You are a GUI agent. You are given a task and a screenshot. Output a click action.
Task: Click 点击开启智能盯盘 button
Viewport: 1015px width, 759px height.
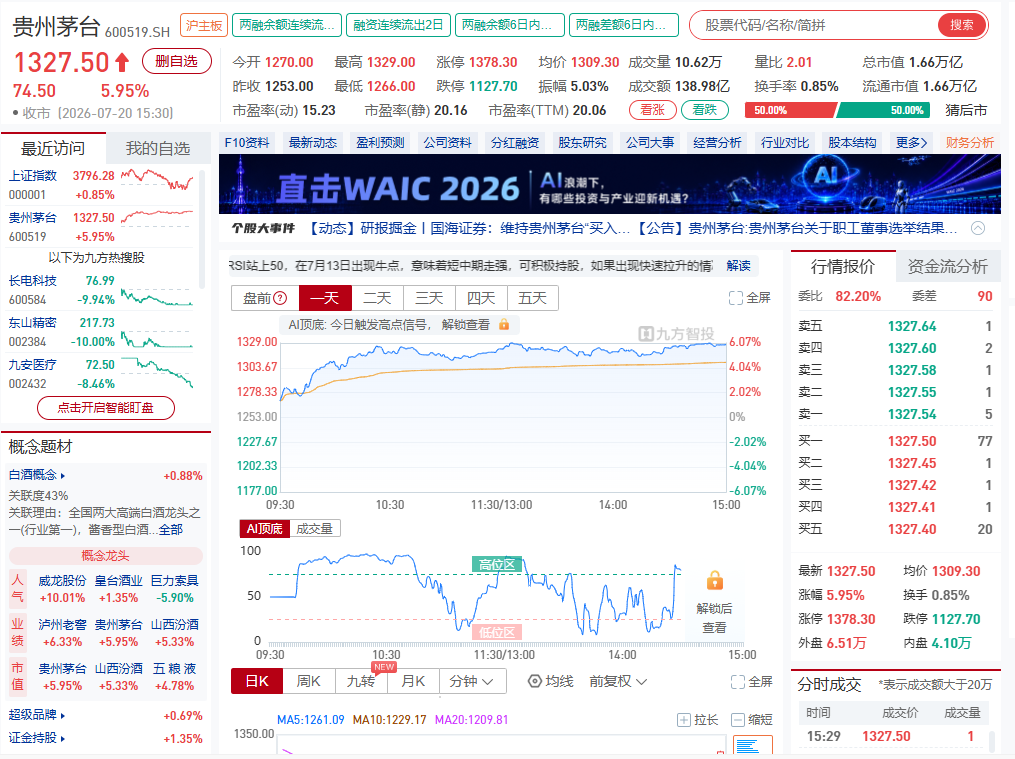pos(106,408)
